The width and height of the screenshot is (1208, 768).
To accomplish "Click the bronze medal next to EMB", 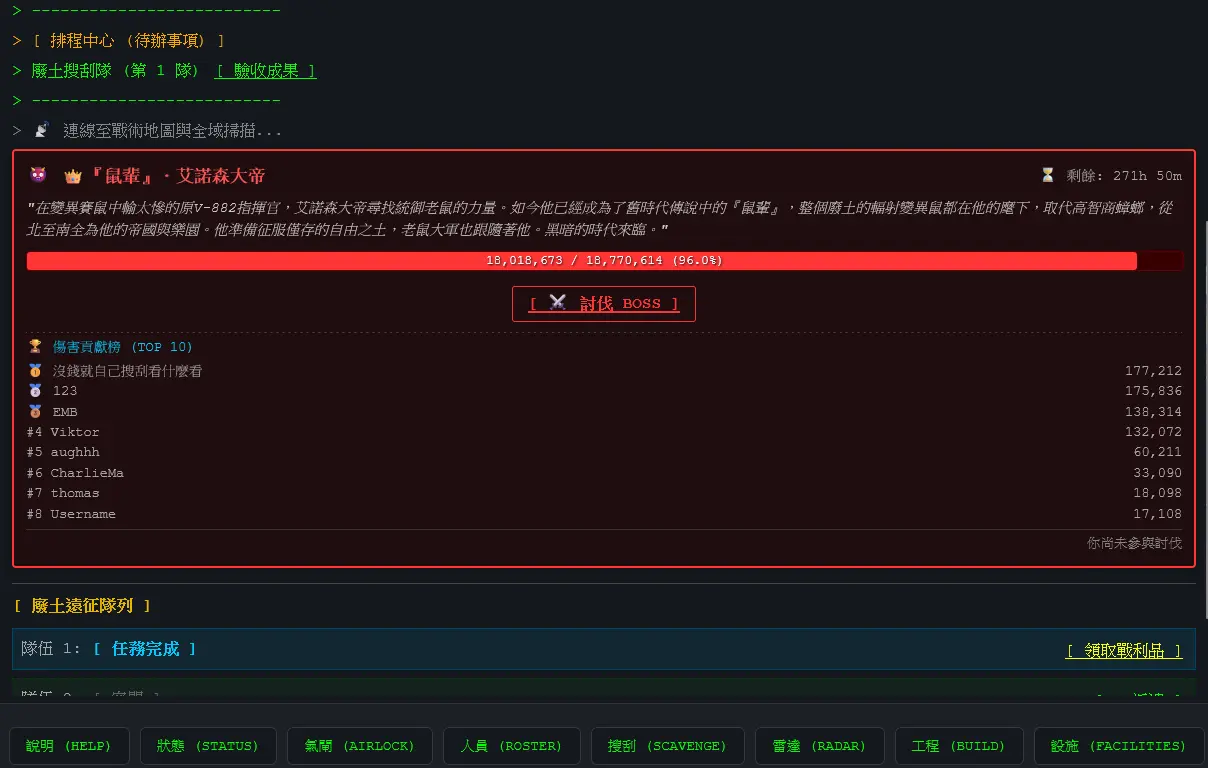I will click(x=35, y=412).
